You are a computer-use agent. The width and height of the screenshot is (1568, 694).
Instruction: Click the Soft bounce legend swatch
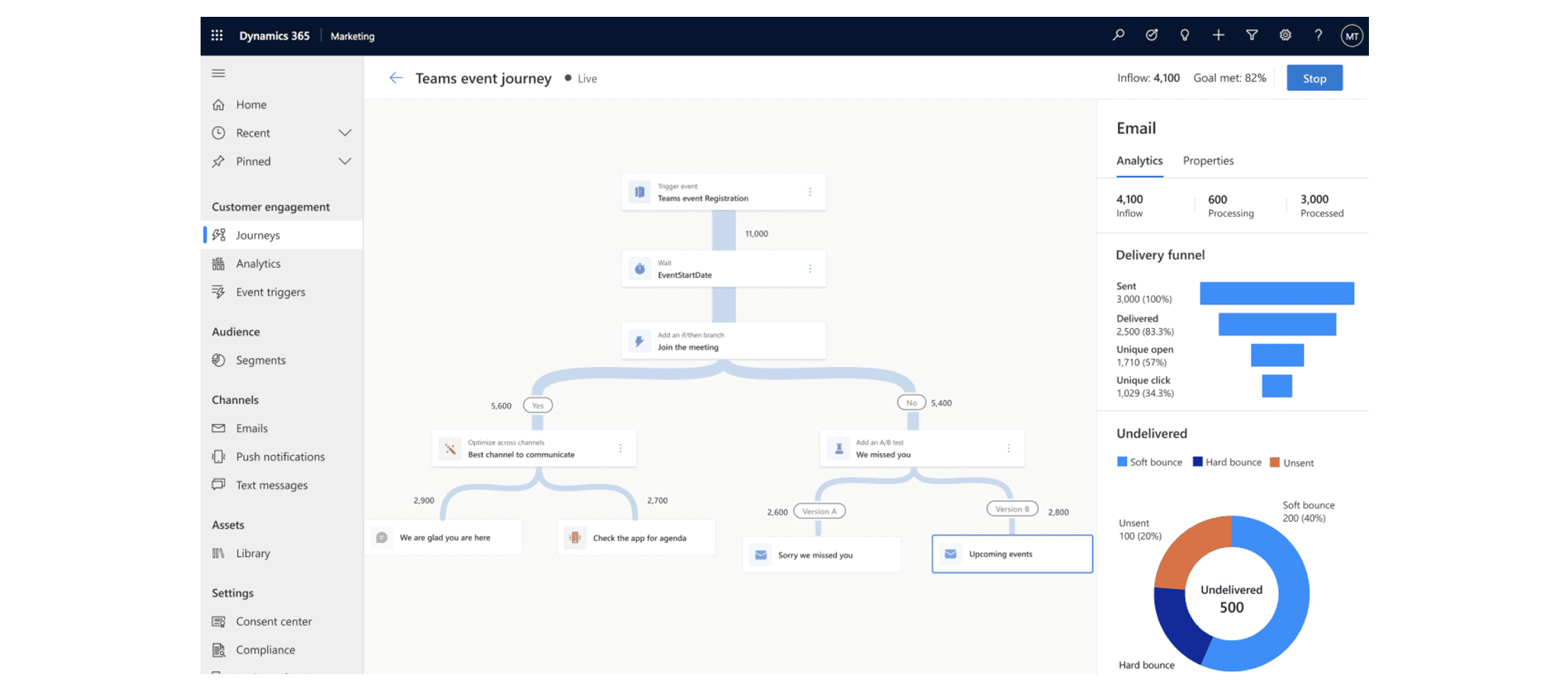[x=1122, y=462]
